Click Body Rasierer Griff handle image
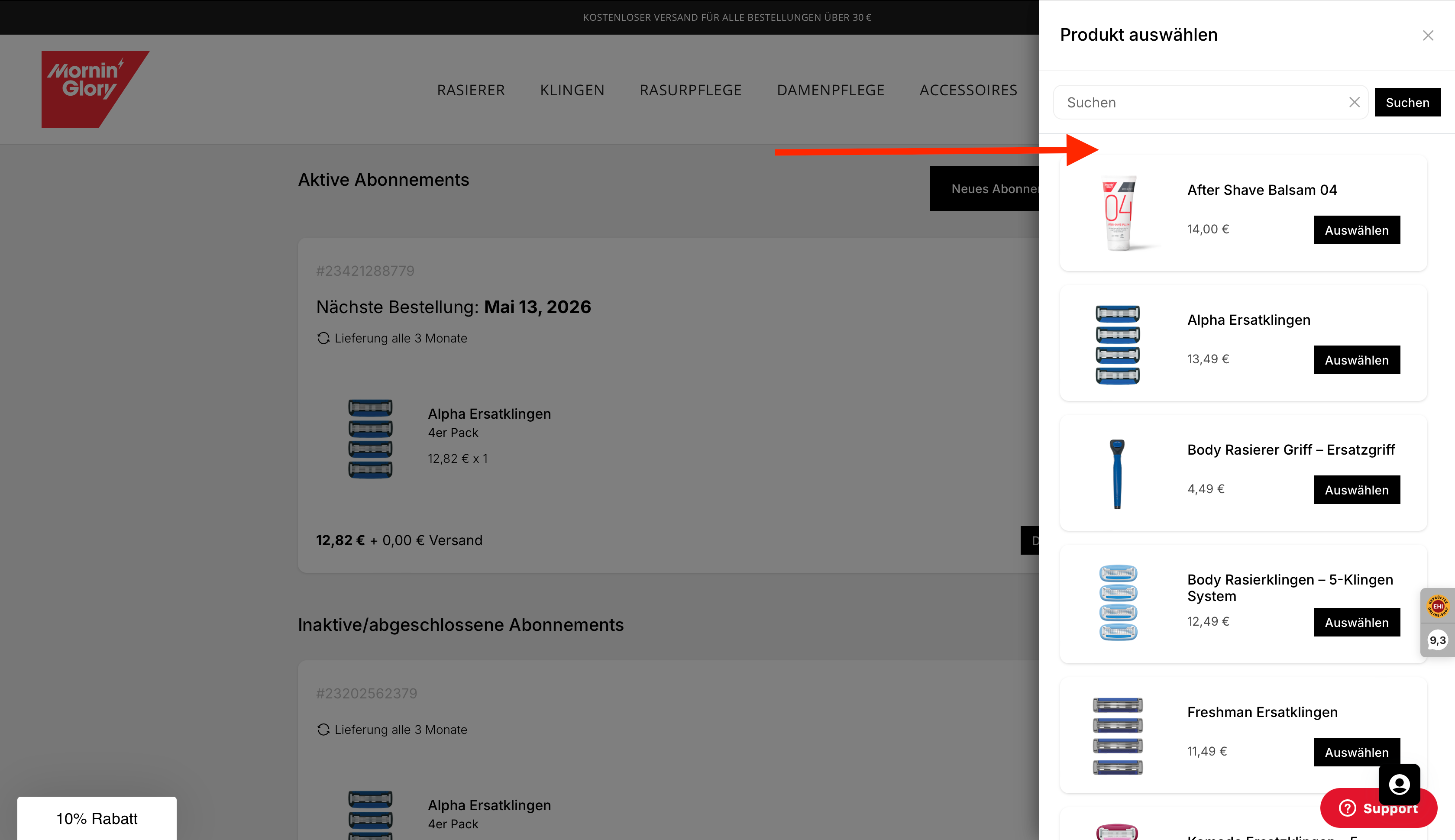This screenshot has width=1455, height=840. pyautogui.click(x=1118, y=474)
